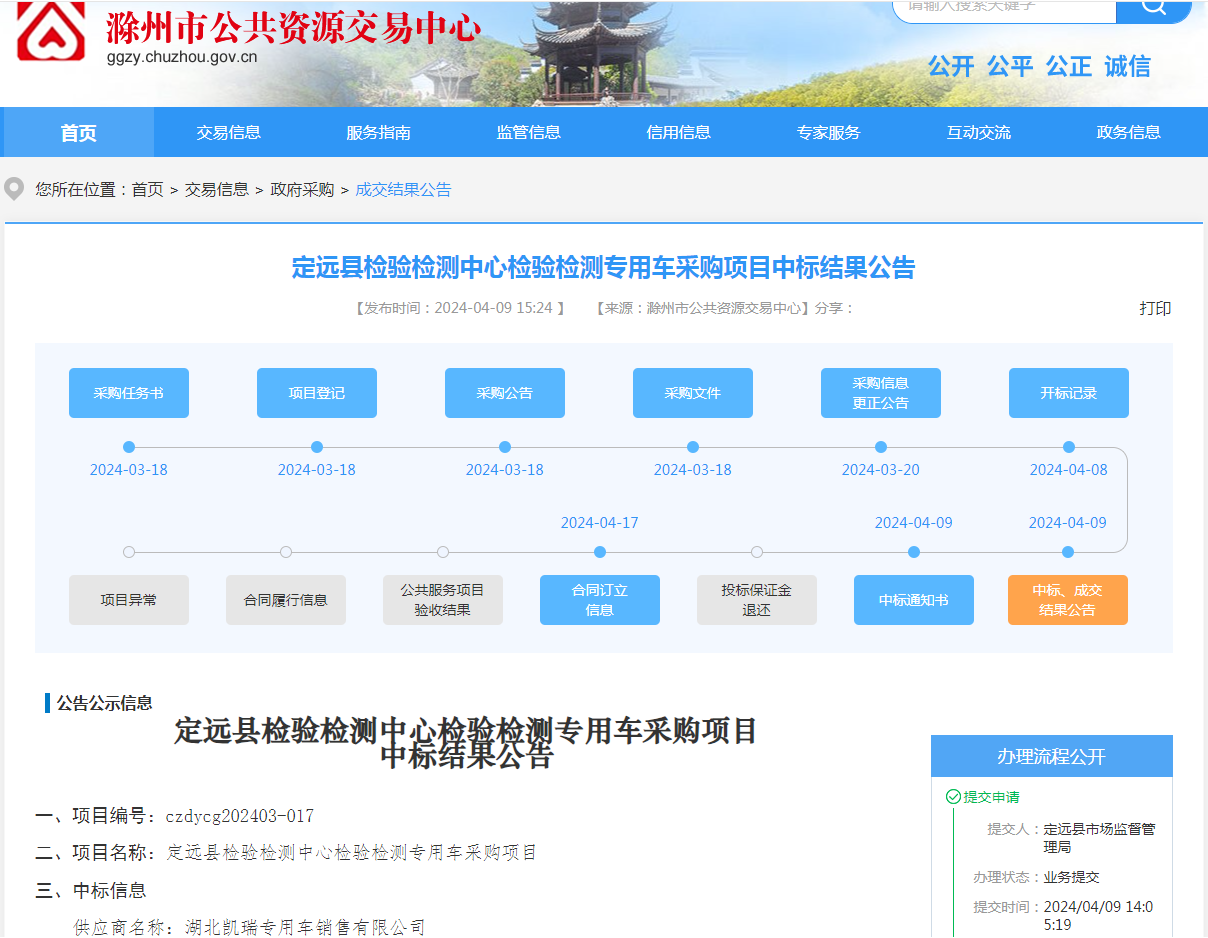Select the 合同订立信息 button
This screenshot has height=938, width=1208.
pos(600,600)
